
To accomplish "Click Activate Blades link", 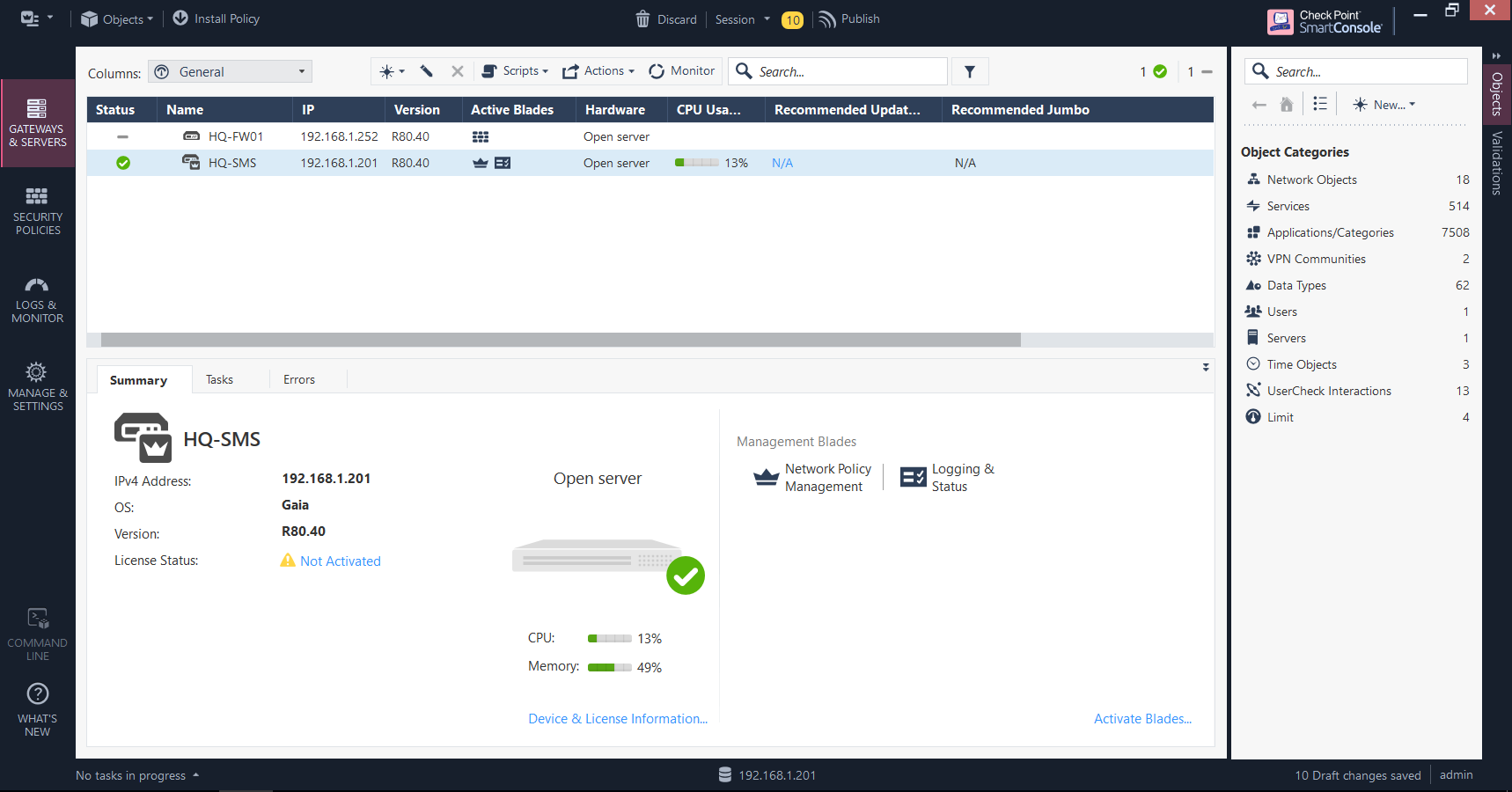I will [1143, 719].
